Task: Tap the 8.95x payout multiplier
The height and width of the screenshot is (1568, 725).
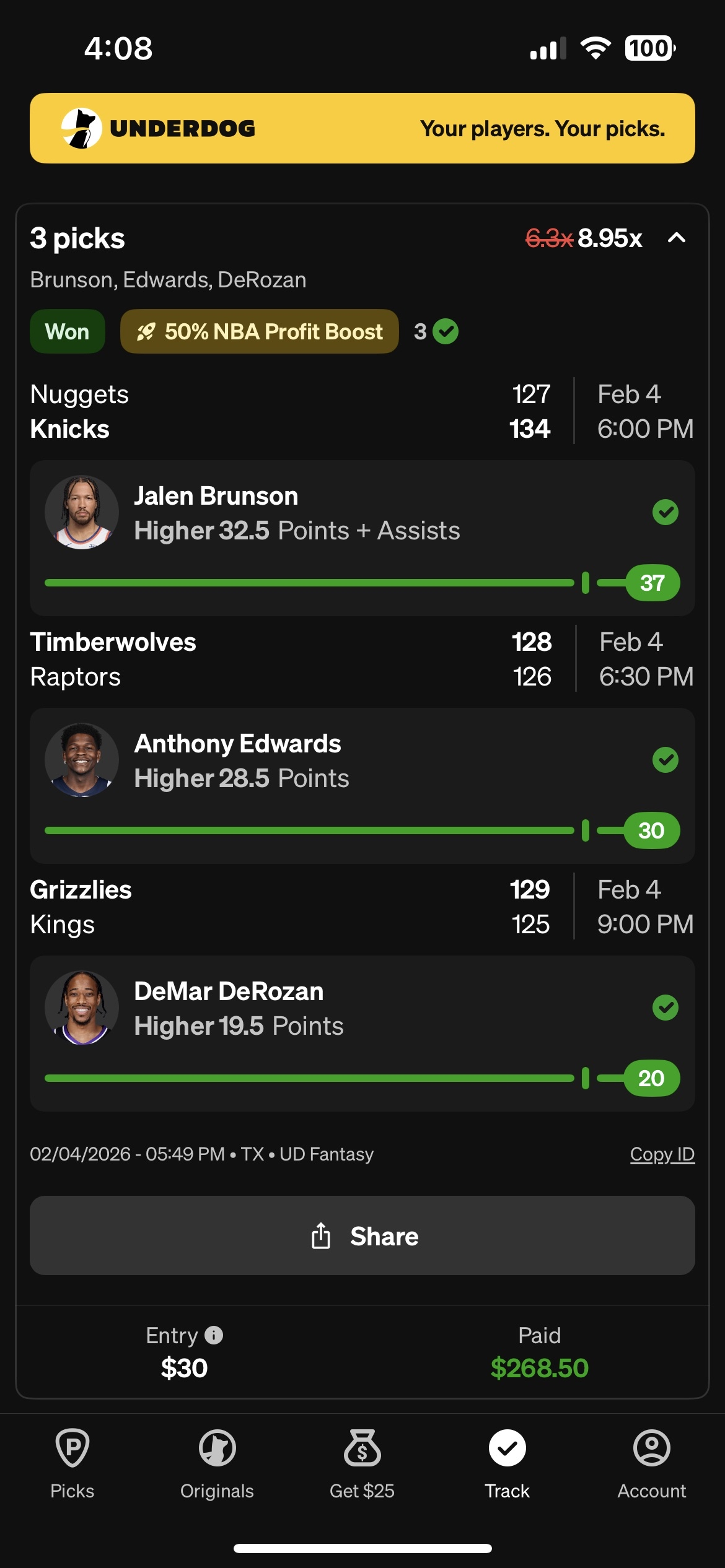Action: pos(610,238)
